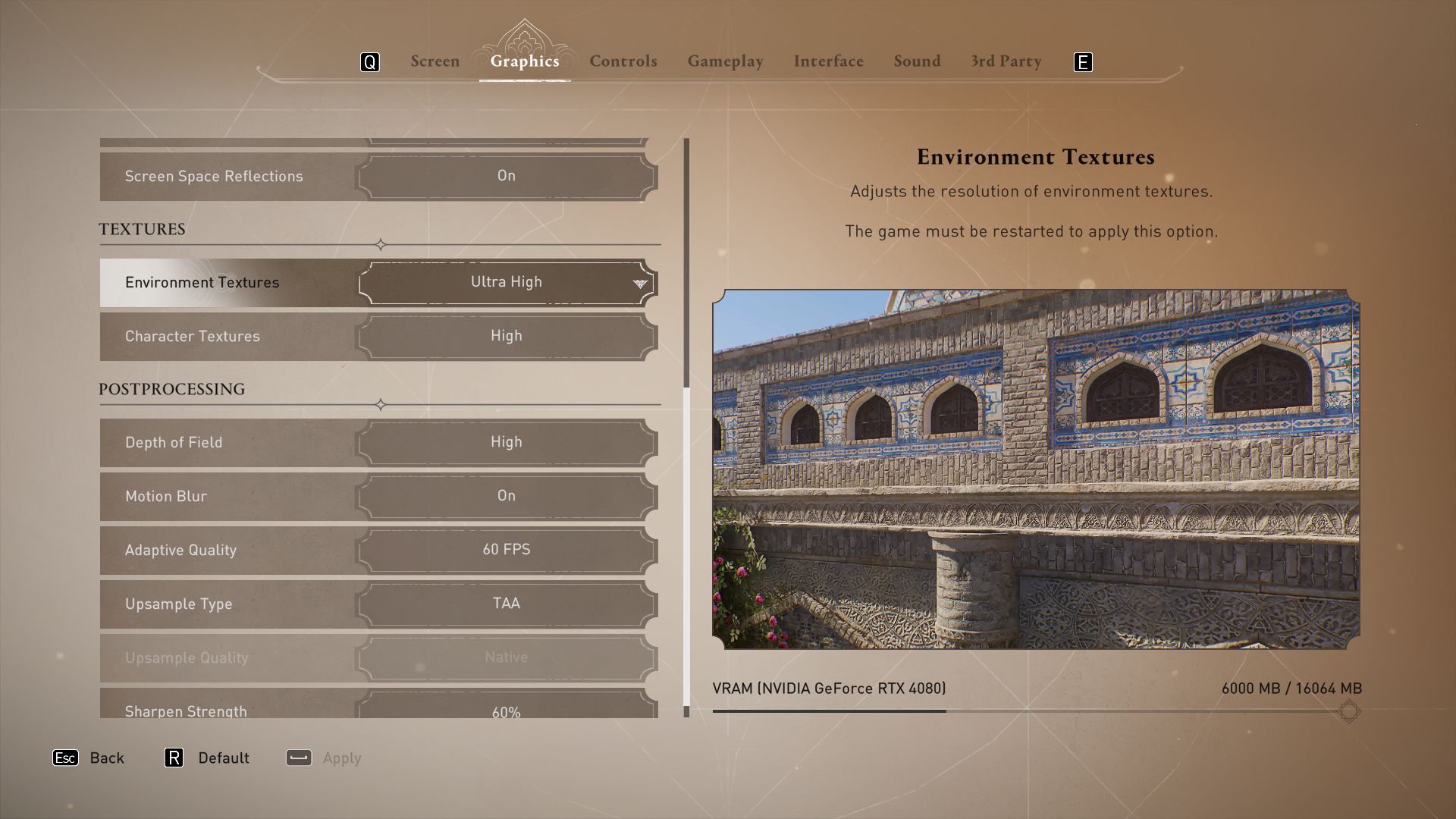Open the Upsample Type TAA selector
This screenshot has width=1456, height=819.
[506, 604]
